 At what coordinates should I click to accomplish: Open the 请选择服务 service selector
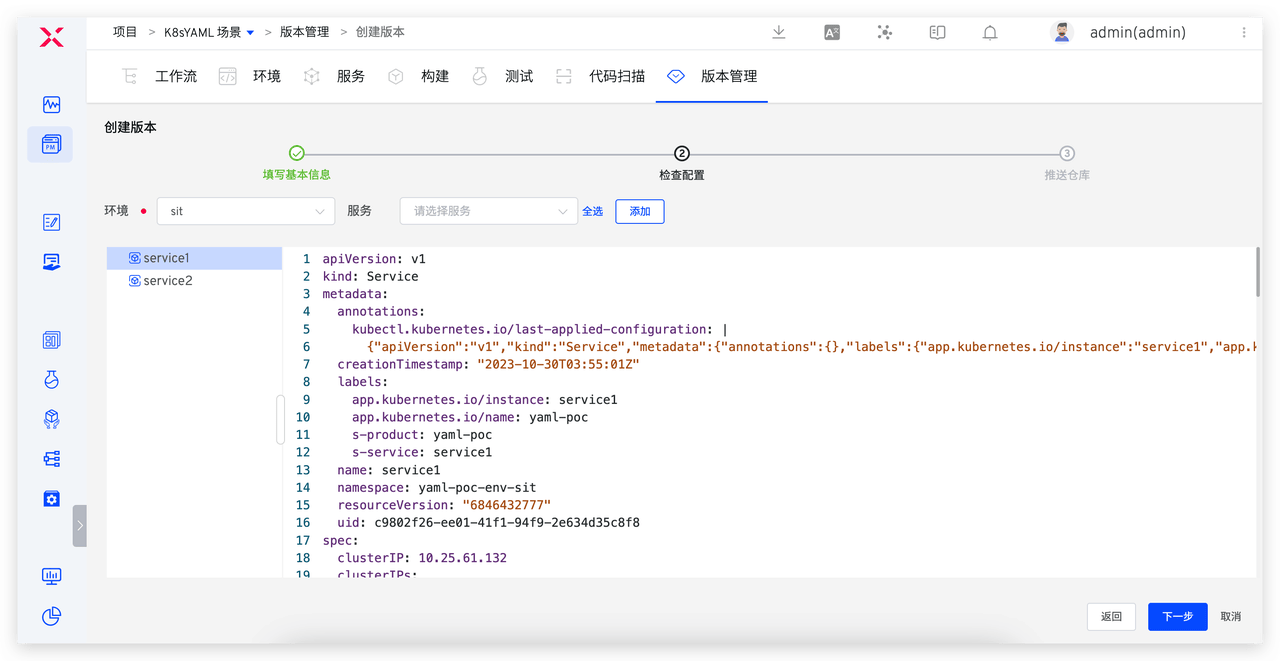coord(488,211)
